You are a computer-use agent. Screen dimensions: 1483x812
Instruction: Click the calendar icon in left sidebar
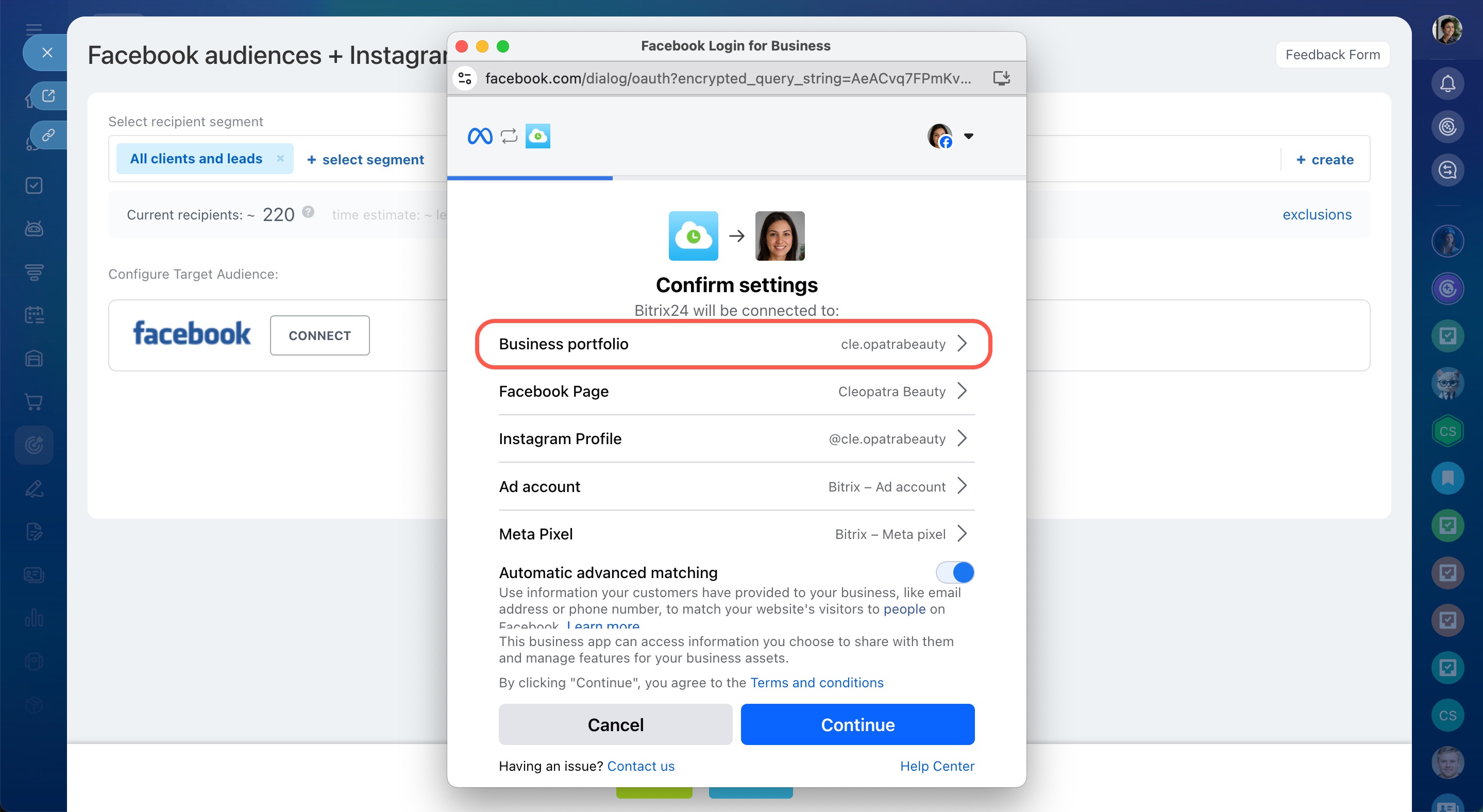34,315
